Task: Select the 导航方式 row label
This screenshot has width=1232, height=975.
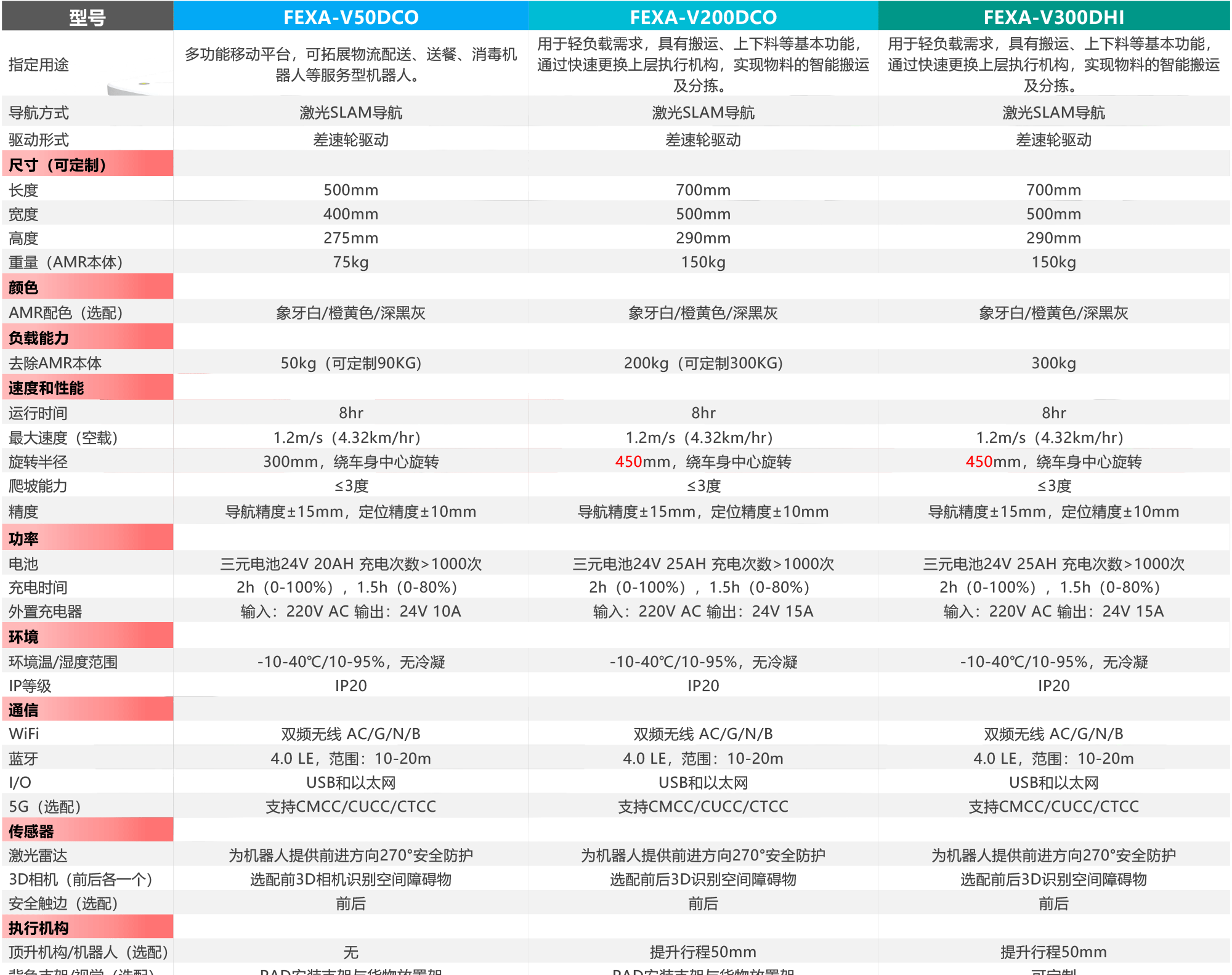Action: [x=39, y=113]
